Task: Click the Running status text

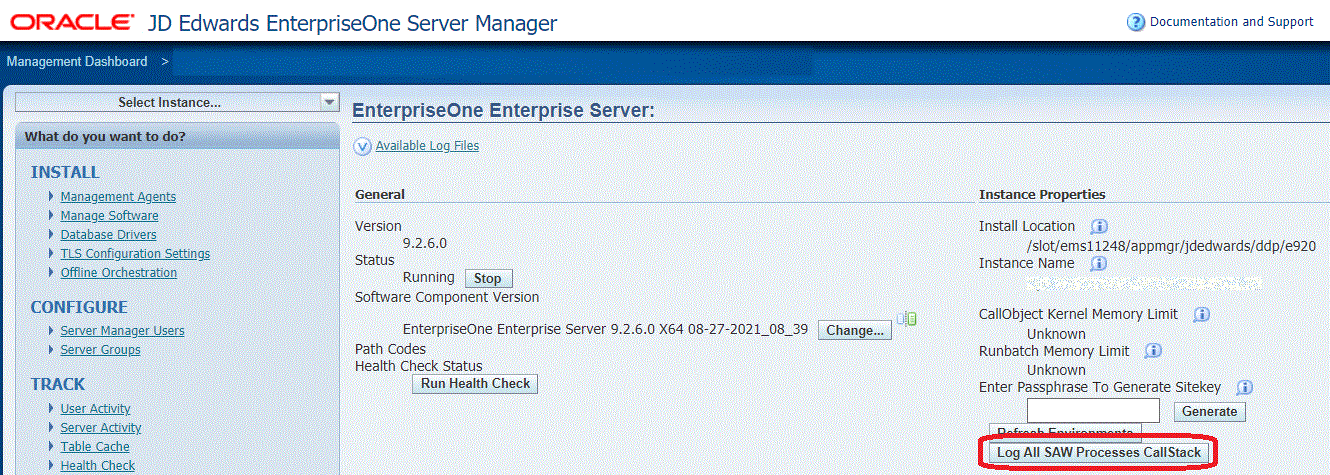Action: click(x=428, y=277)
